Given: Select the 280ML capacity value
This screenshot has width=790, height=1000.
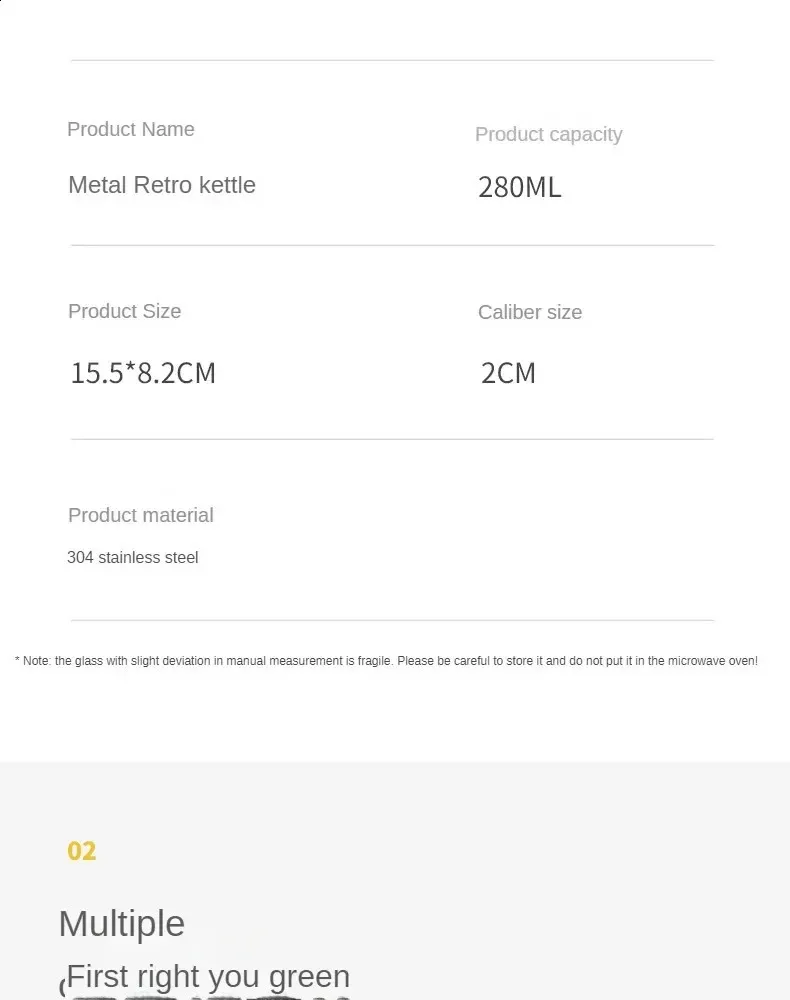Looking at the screenshot, I should coord(520,187).
